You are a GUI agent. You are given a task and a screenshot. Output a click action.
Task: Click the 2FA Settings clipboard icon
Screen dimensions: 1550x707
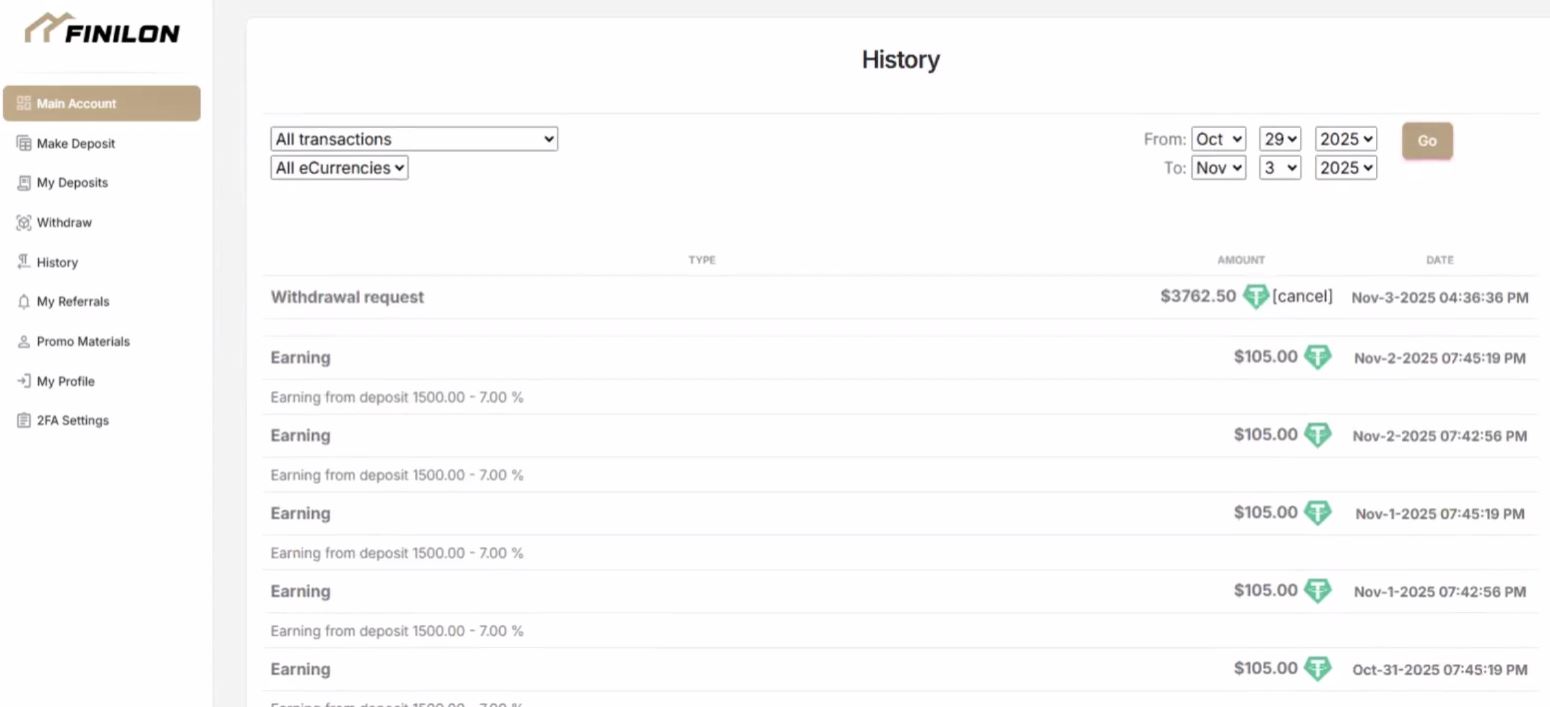coord(24,421)
